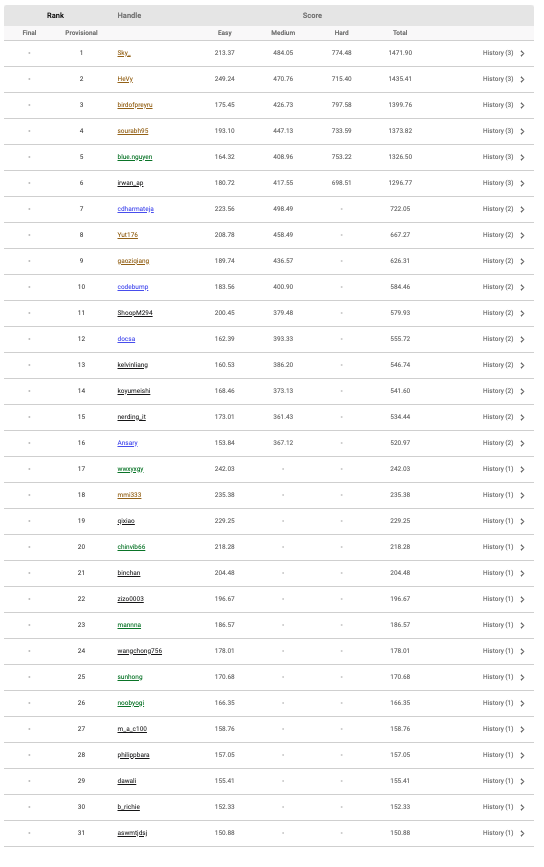Open the mmi333 handle link
The image size is (544, 867).
coord(129,495)
